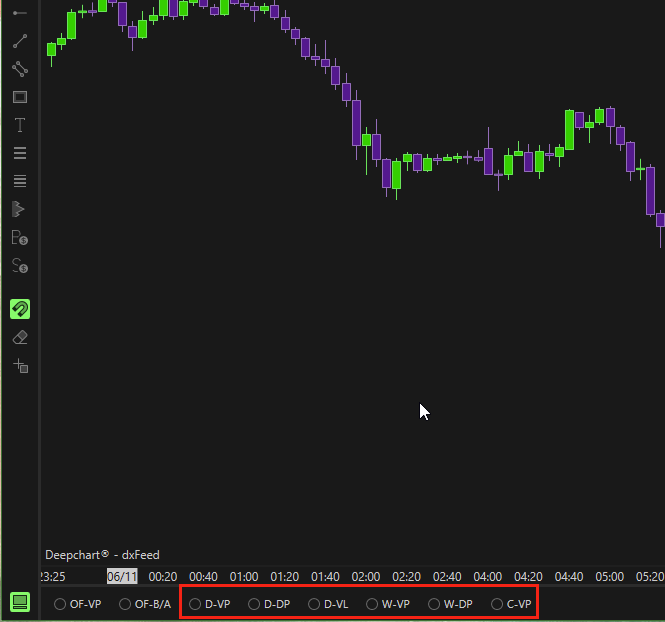Image resolution: width=665 pixels, height=622 pixels.
Task: Click the 02:00 label on time axis
Action: (x=366, y=577)
